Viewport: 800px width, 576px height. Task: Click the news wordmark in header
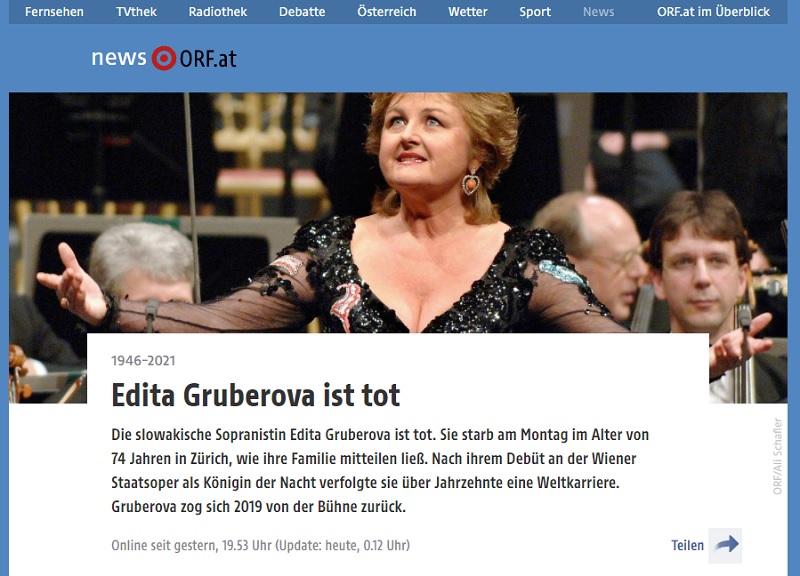point(119,58)
